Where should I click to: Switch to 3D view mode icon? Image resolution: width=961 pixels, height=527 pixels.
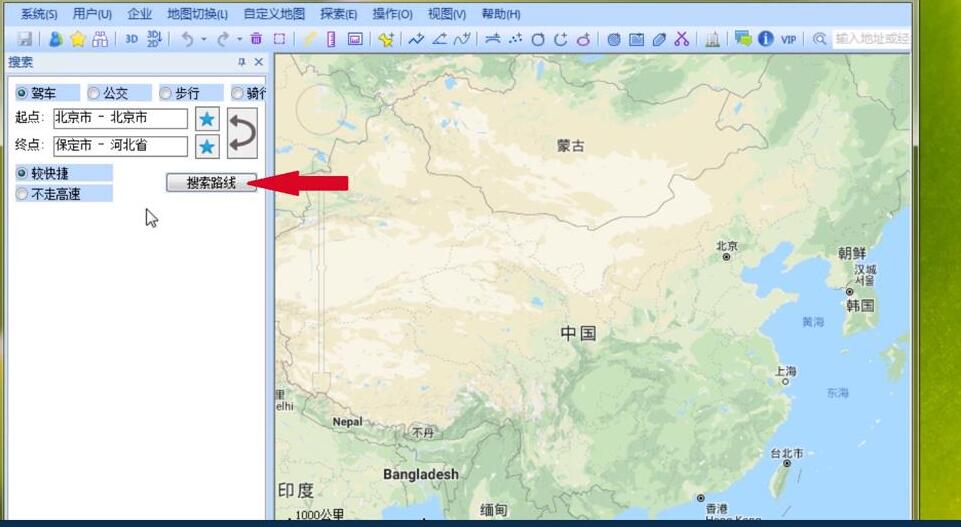coord(131,39)
